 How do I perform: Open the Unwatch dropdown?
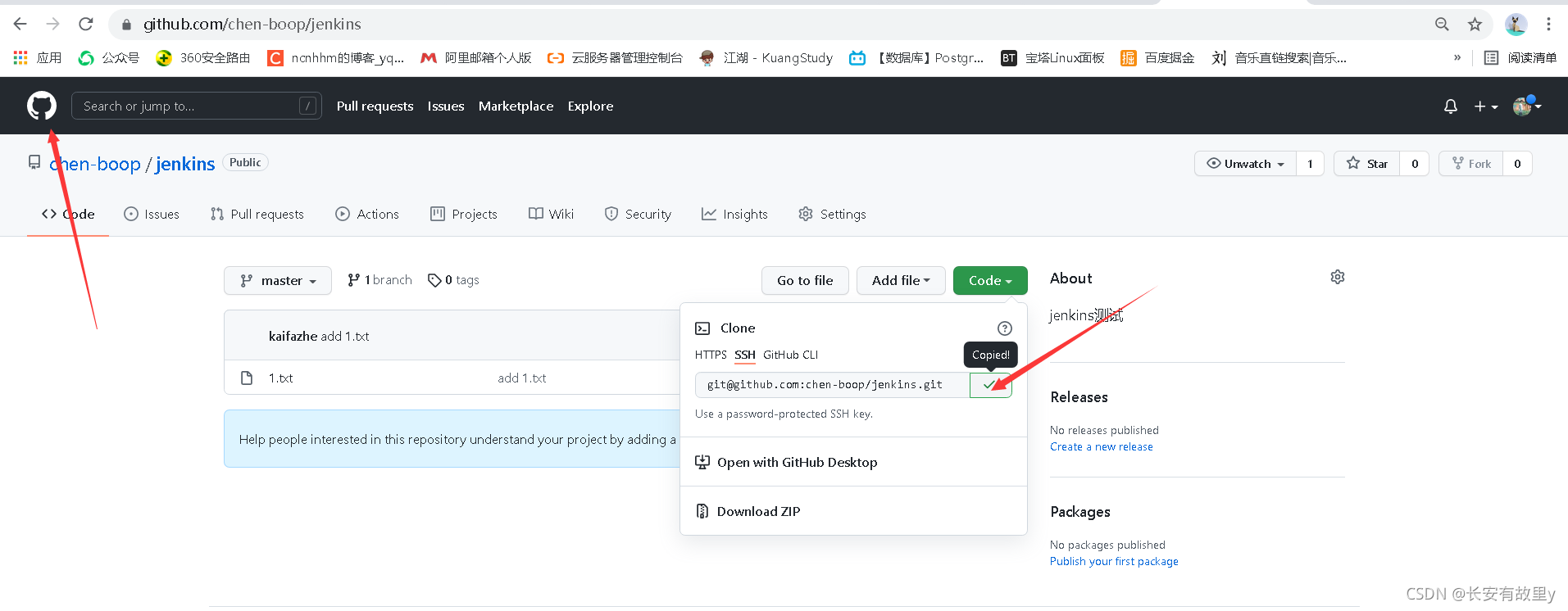click(1245, 164)
